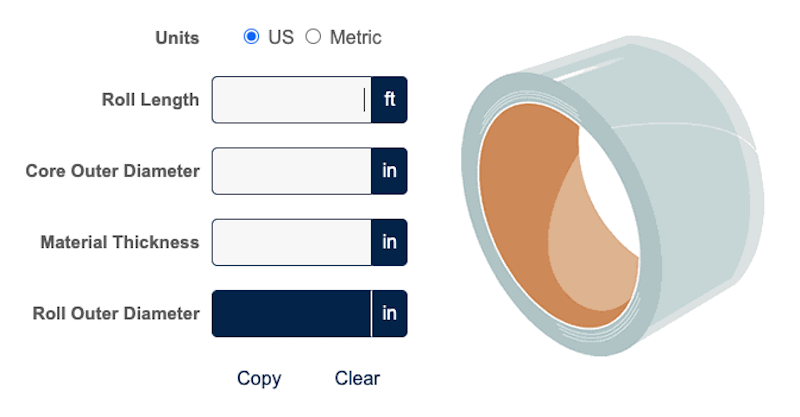Click the in unit badge for Roll Outer Diameter
Screen dimensions: 800x417
click(x=389, y=313)
